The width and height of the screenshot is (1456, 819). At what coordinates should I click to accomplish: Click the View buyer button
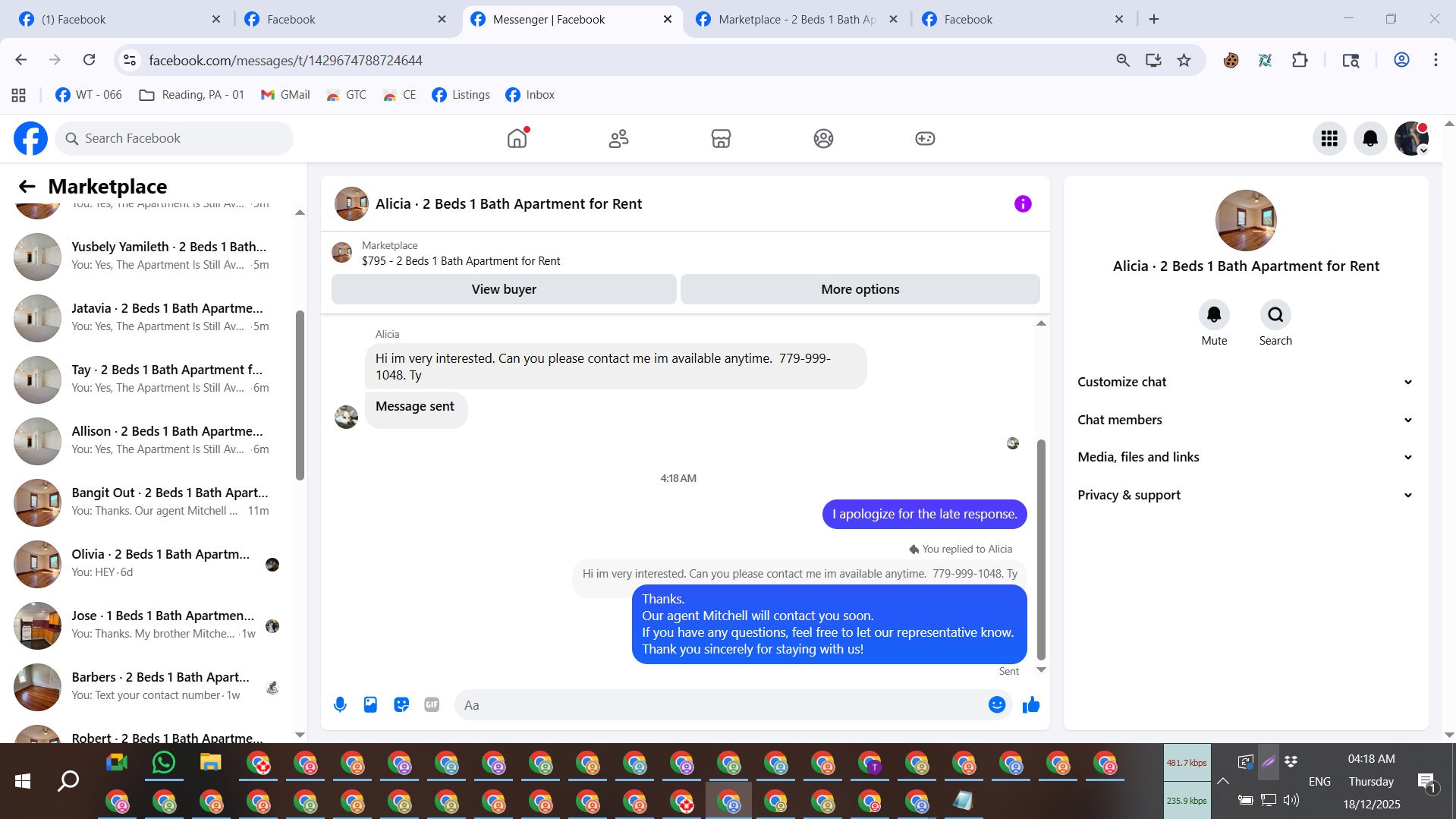[504, 289]
